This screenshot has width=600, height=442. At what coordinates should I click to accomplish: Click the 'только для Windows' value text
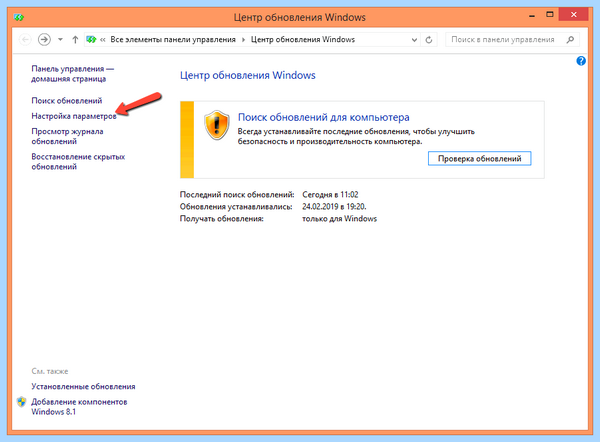[339, 219]
